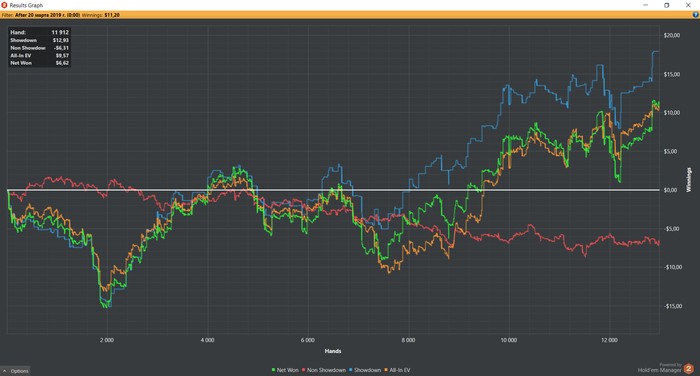Click the -$10,00 axis label
This screenshot has width=700, height=376.
coord(673,267)
